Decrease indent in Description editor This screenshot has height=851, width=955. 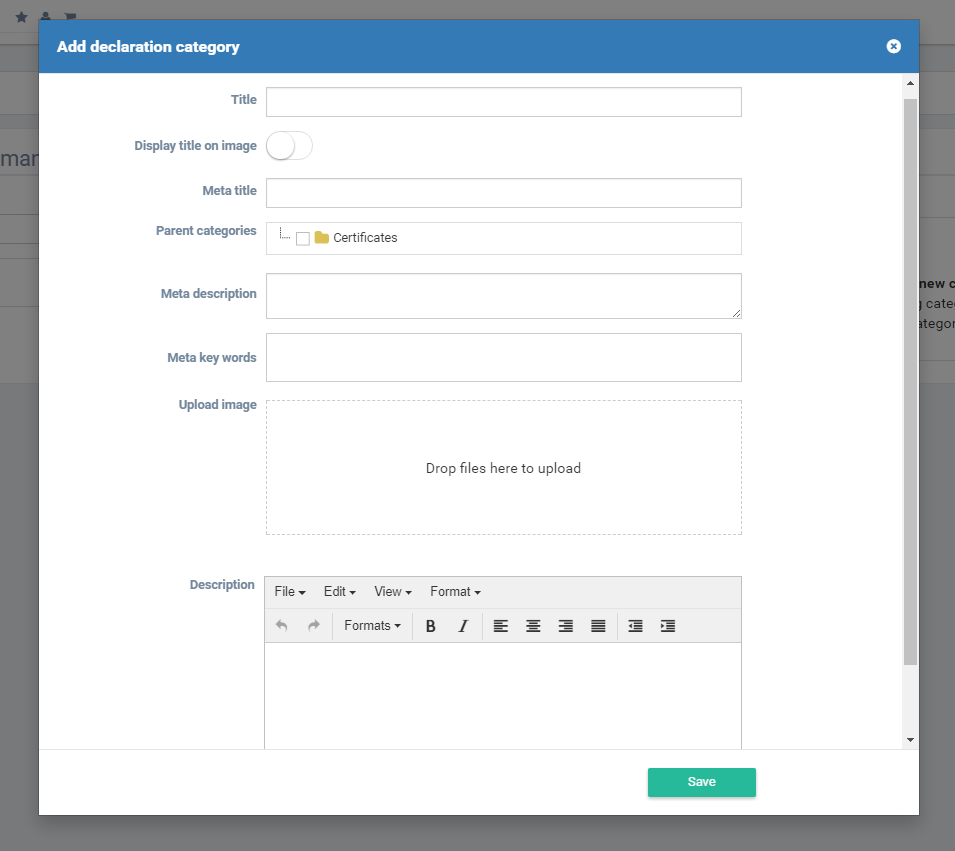(635, 626)
